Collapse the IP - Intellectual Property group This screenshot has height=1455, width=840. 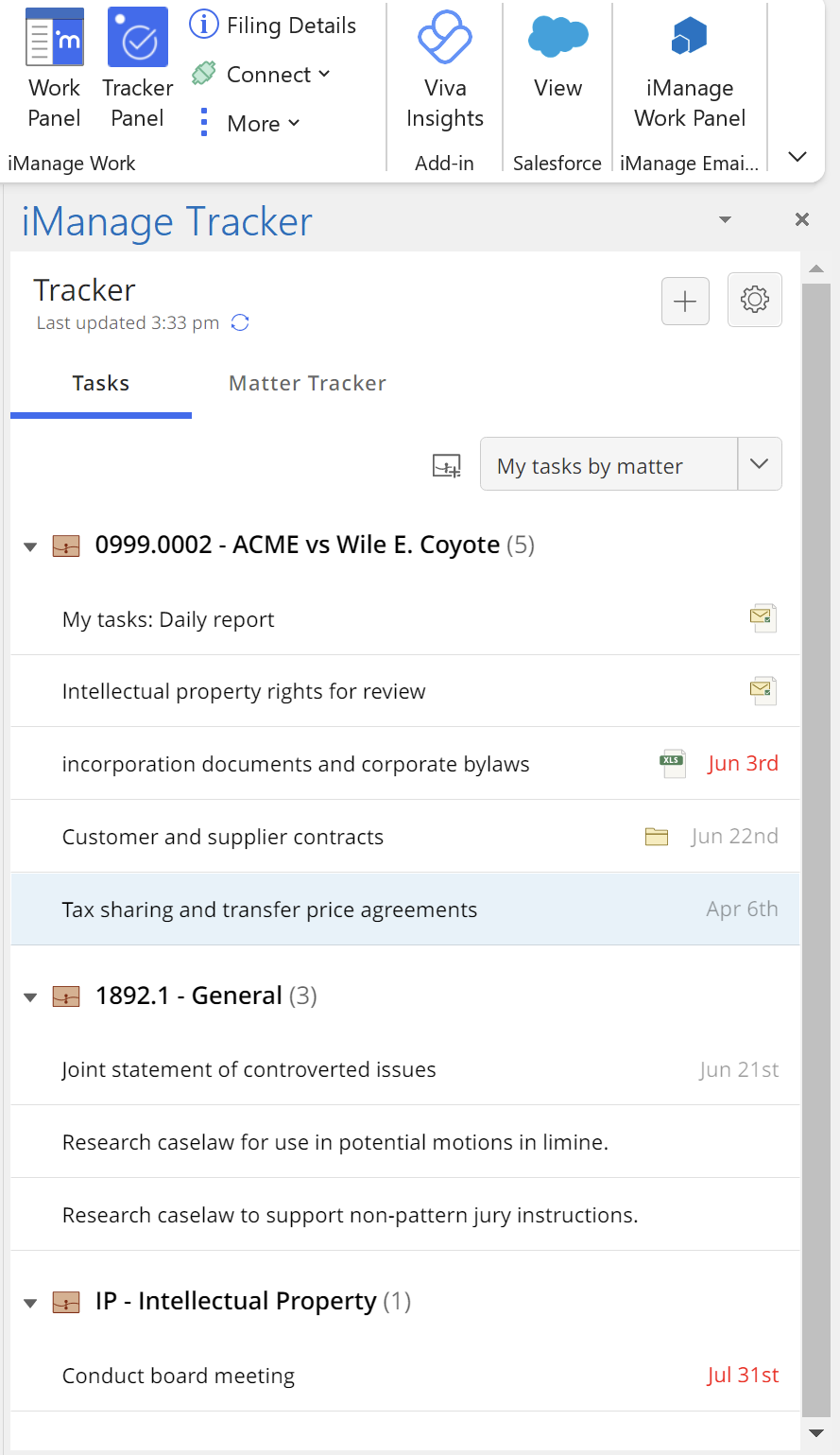click(30, 1303)
